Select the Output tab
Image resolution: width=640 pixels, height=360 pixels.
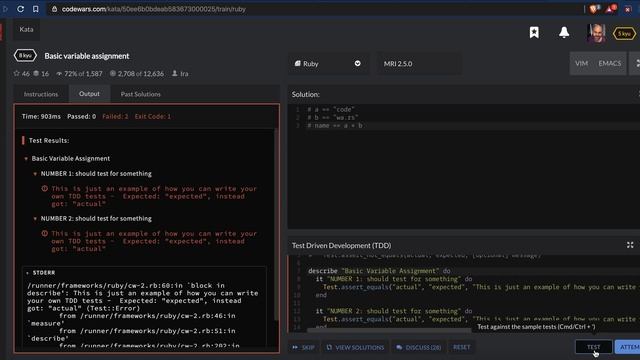[x=89, y=94]
